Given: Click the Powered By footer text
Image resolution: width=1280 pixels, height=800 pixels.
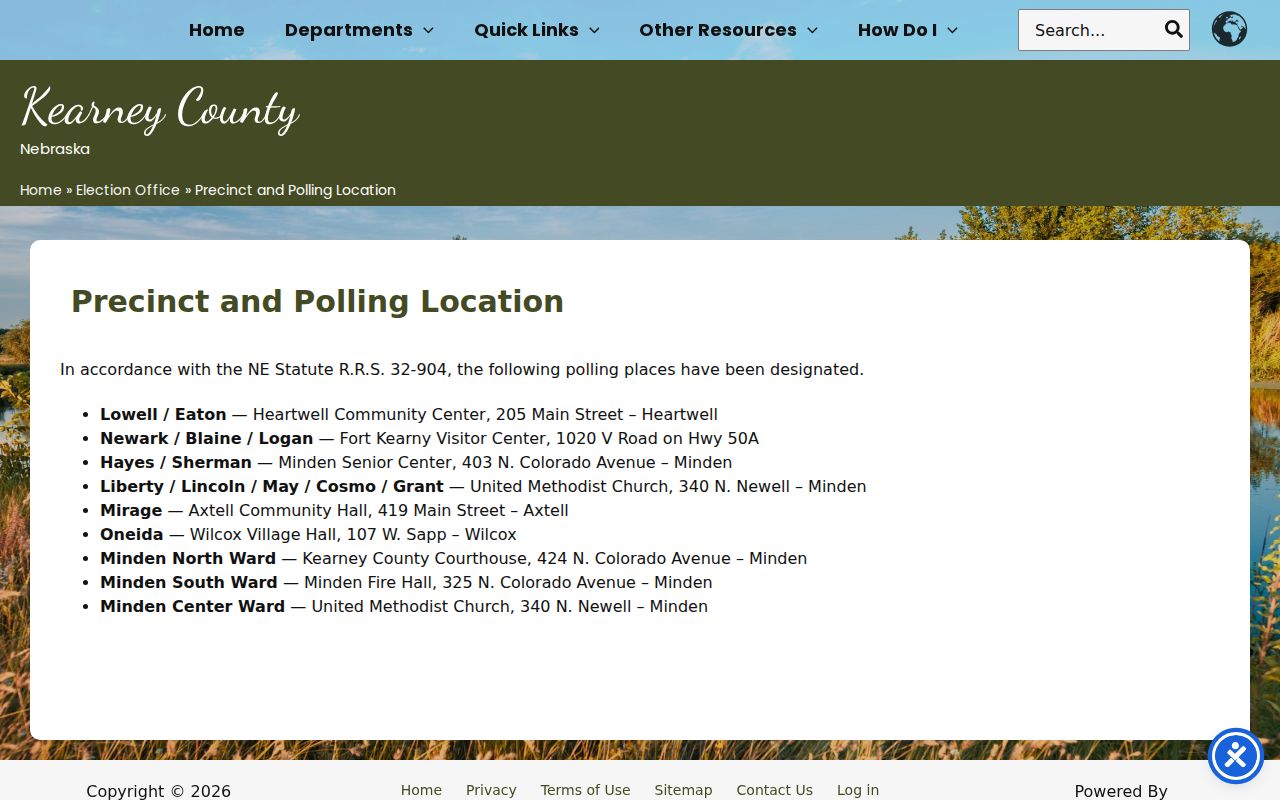Looking at the screenshot, I should [1121, 791].
